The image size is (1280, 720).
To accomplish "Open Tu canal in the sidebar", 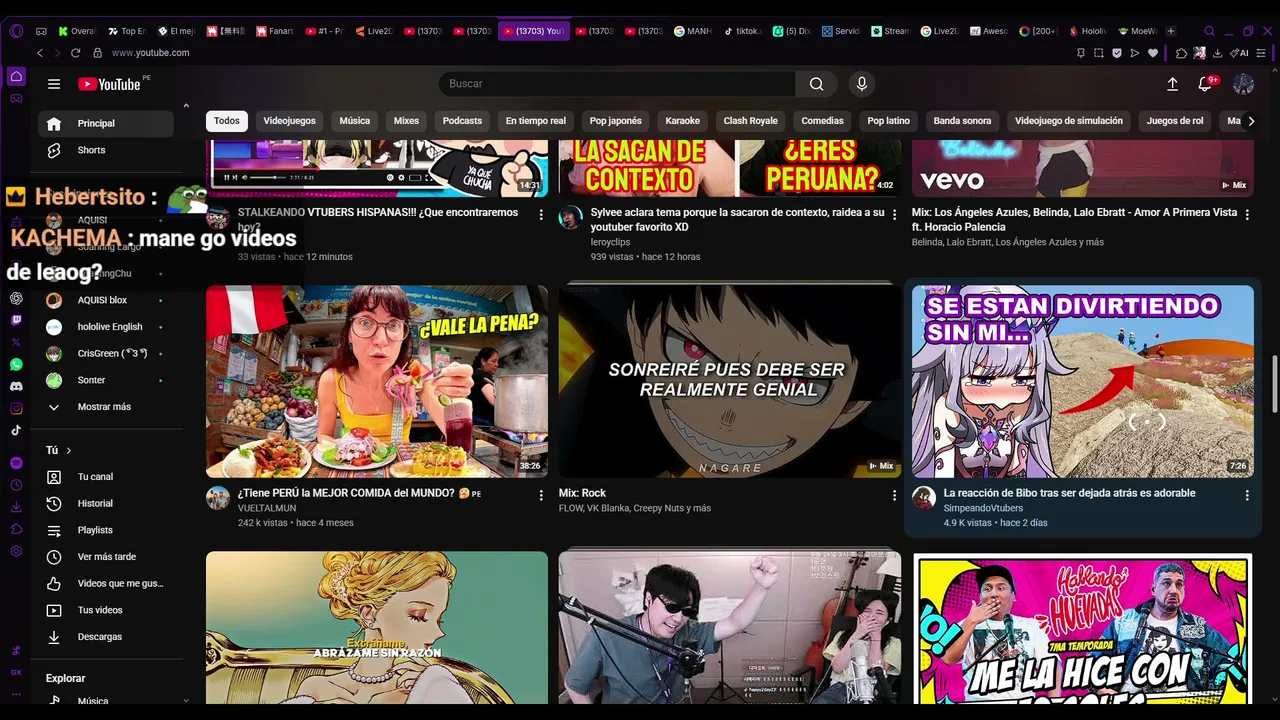I will [106, 477].
